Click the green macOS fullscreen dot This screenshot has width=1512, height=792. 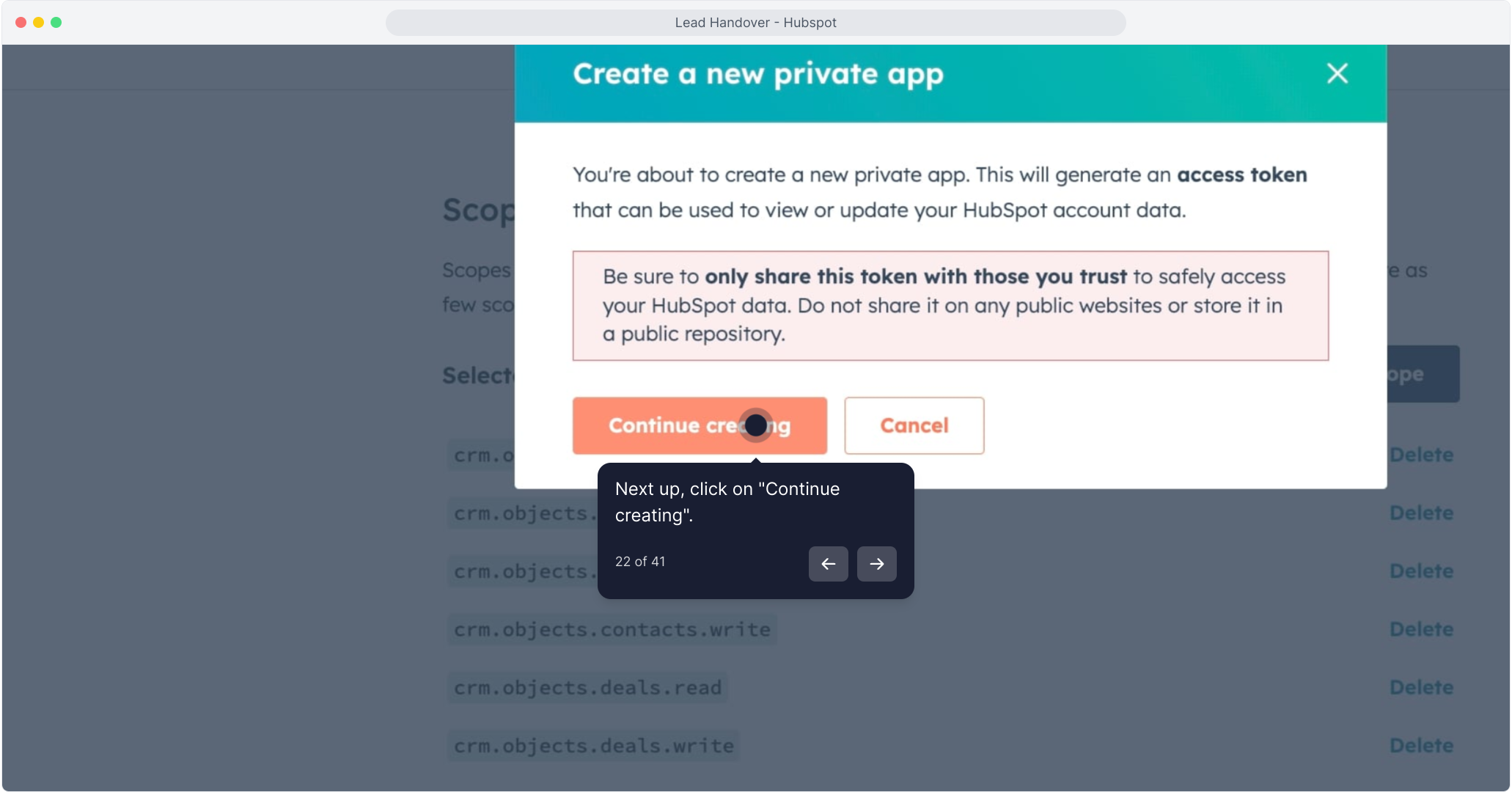tap(56, 23)
